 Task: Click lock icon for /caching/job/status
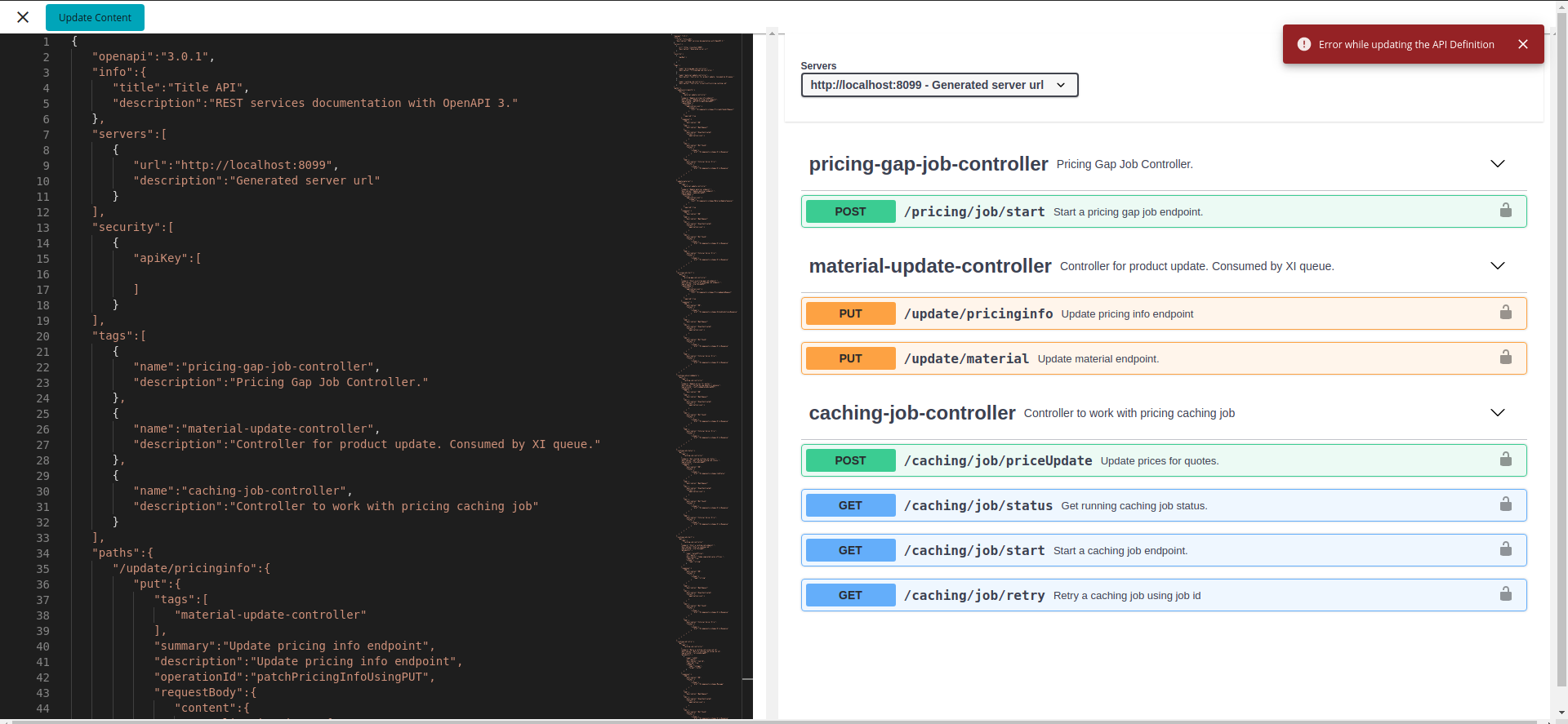[1506, 504]
